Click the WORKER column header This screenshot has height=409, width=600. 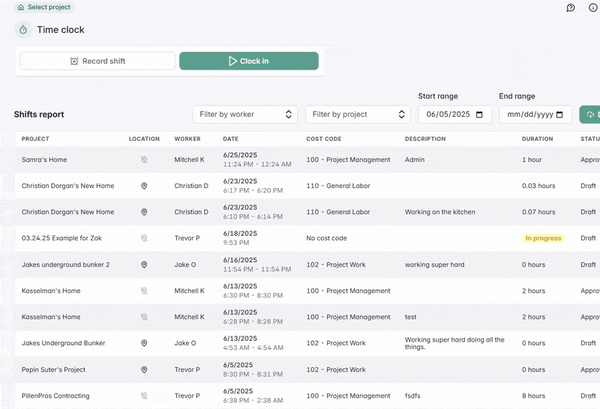188,139
